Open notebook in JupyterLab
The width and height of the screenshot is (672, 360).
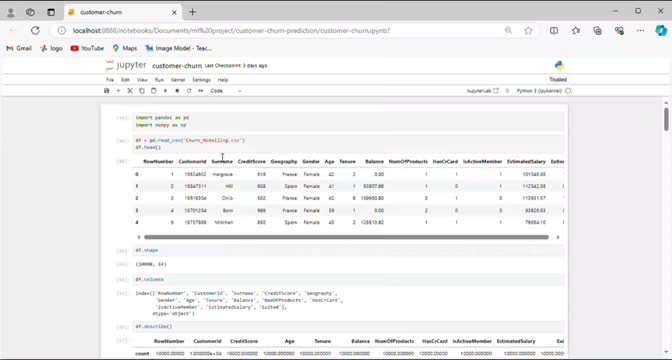483,91
